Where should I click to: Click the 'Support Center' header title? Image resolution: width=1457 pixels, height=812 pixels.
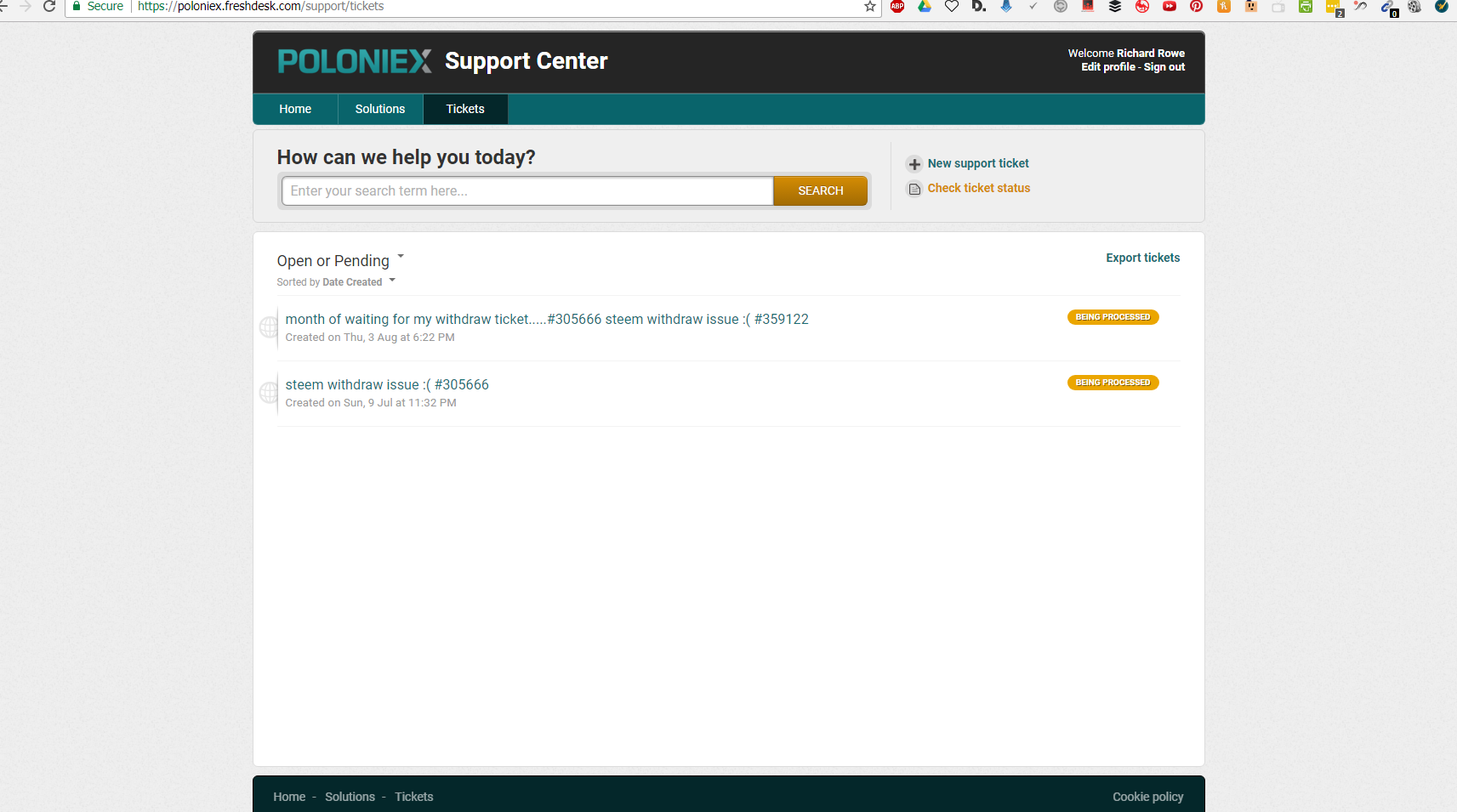pos(526,61)
